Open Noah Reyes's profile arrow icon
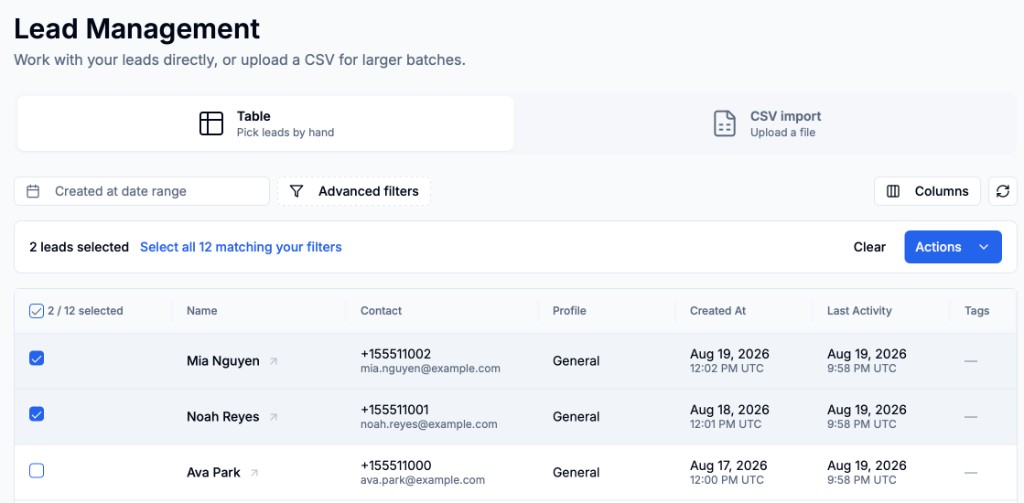The width and height of the screenshot is (1024, 503). pos(274,417)
